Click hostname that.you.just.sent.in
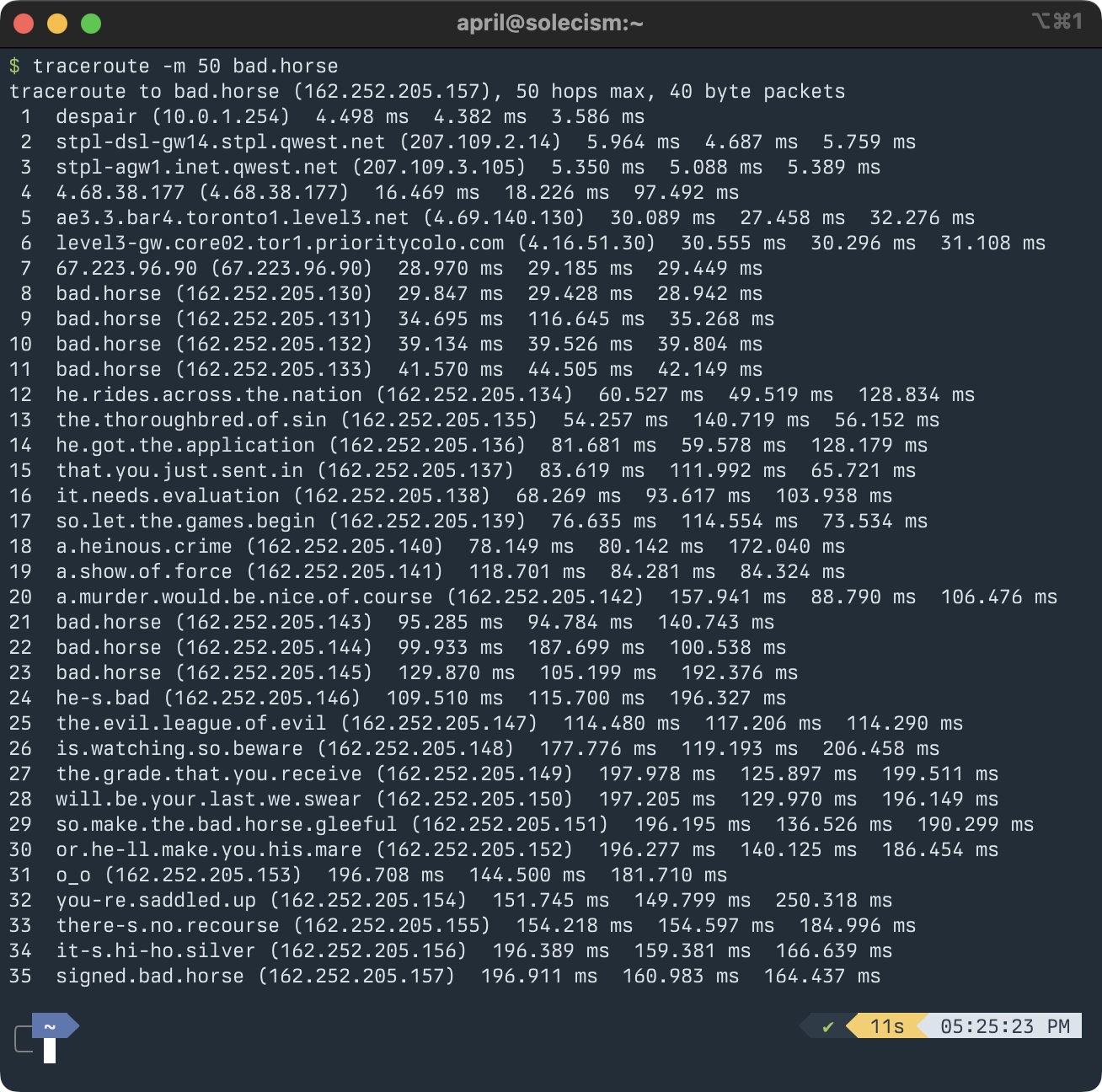This screenshot has width=1102, height=1092. pos(179,470)
